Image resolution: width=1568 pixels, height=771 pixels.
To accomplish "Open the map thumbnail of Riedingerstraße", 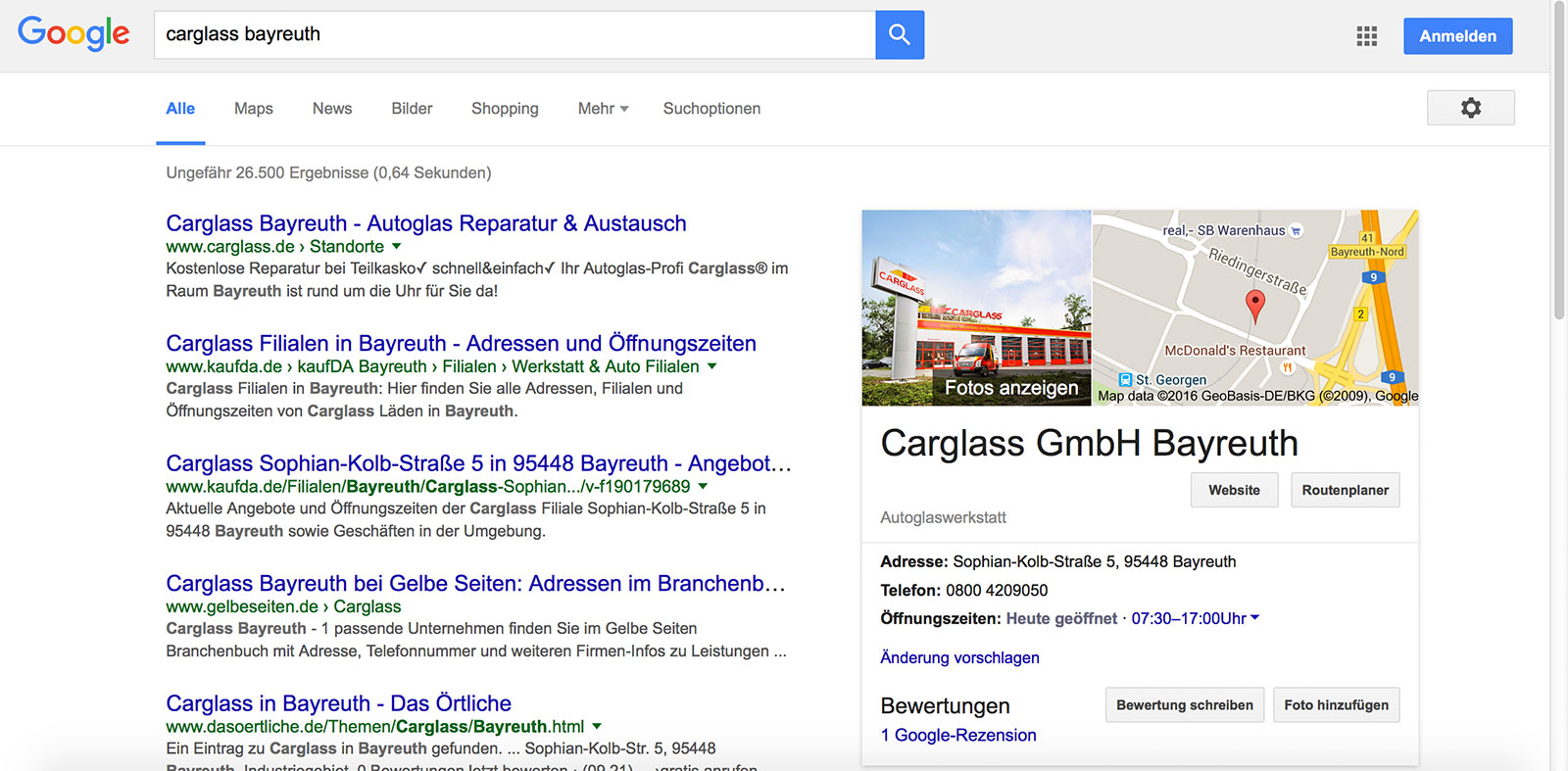I will pos(1255,307).
